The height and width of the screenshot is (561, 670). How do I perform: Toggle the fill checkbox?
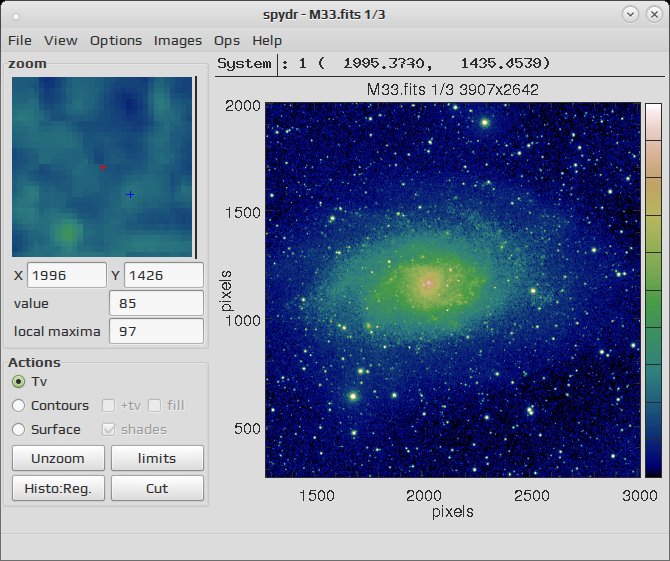point(154,405)
